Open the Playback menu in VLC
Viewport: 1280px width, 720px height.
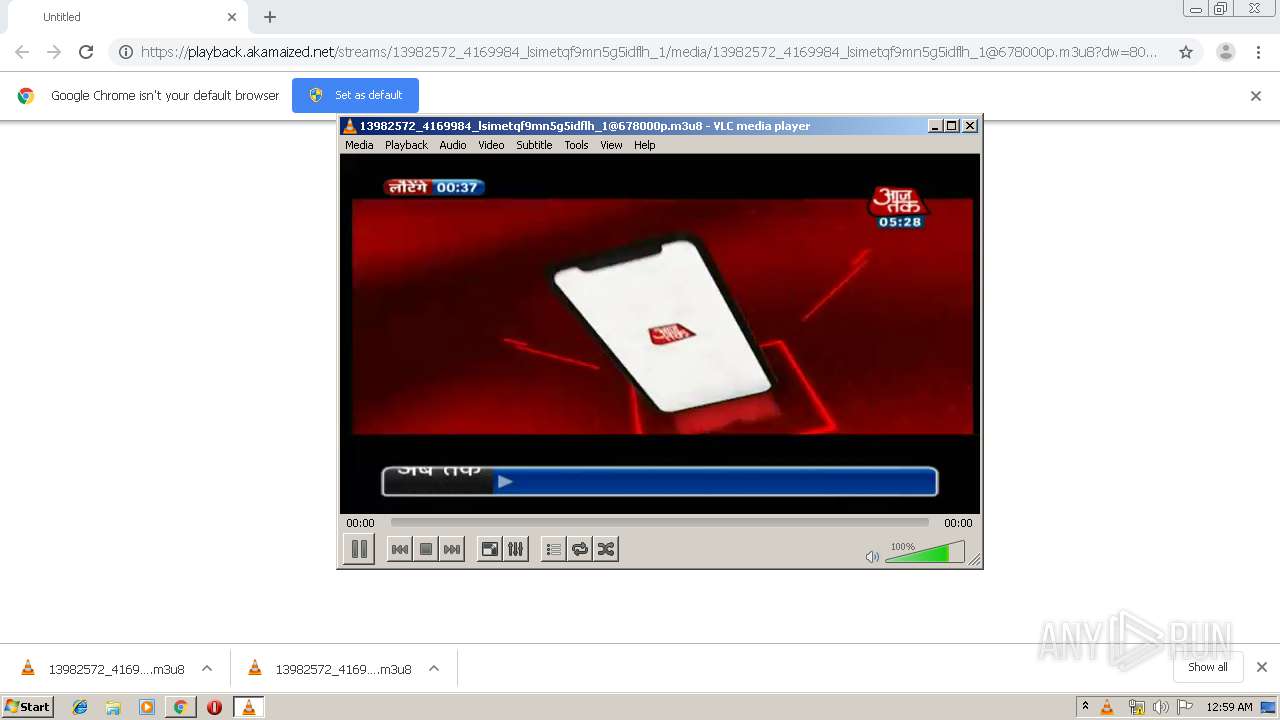click(x=406, y=145)
